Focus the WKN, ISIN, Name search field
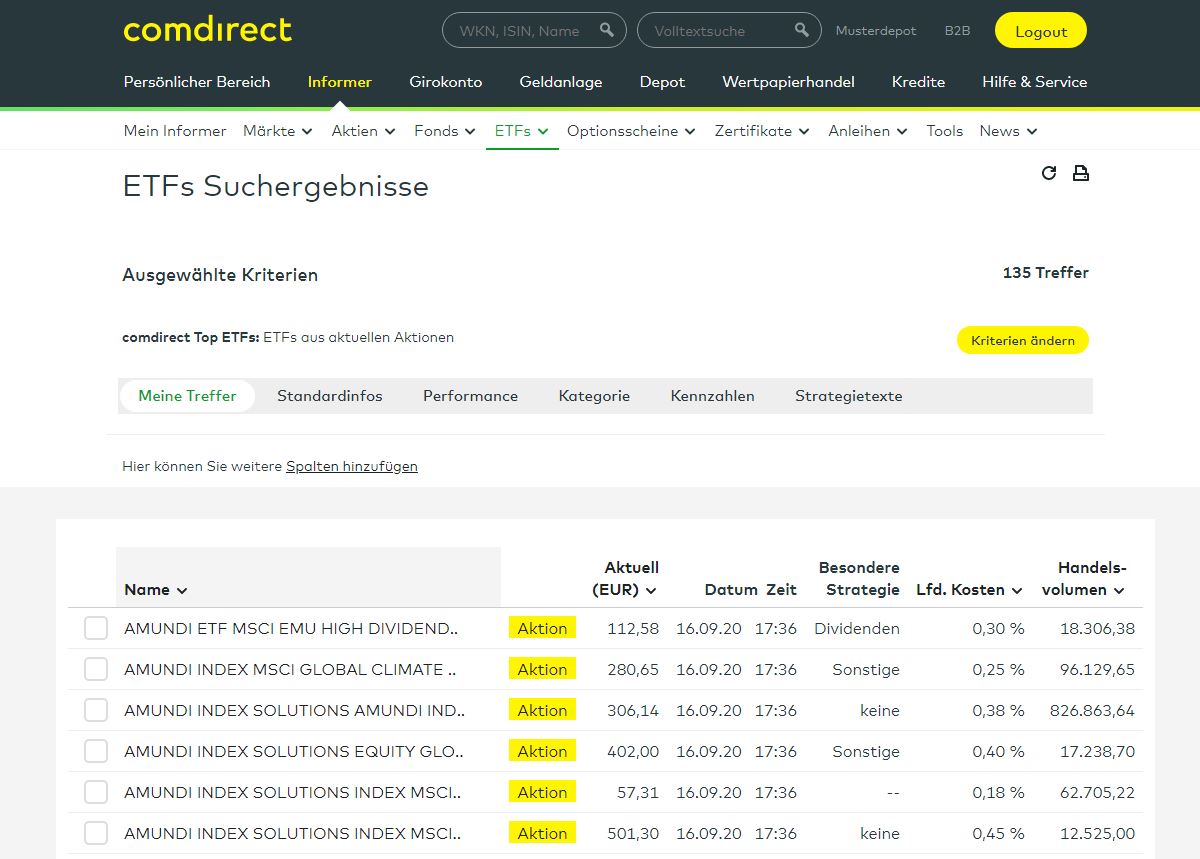Screen dimensions: 1200x859 (520, 31)
